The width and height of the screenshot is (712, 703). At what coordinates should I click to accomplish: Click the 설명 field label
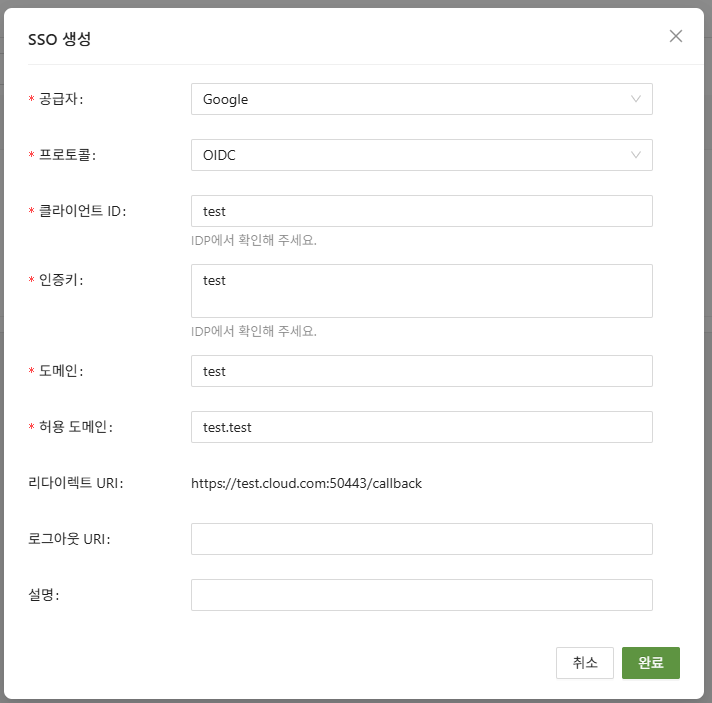point(44,595)
